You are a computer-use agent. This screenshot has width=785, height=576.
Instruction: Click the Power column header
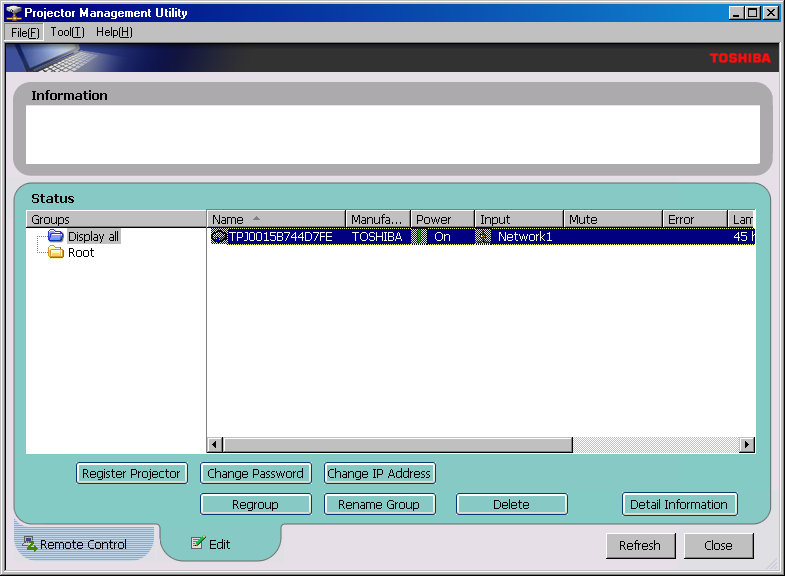coord(442,219)
